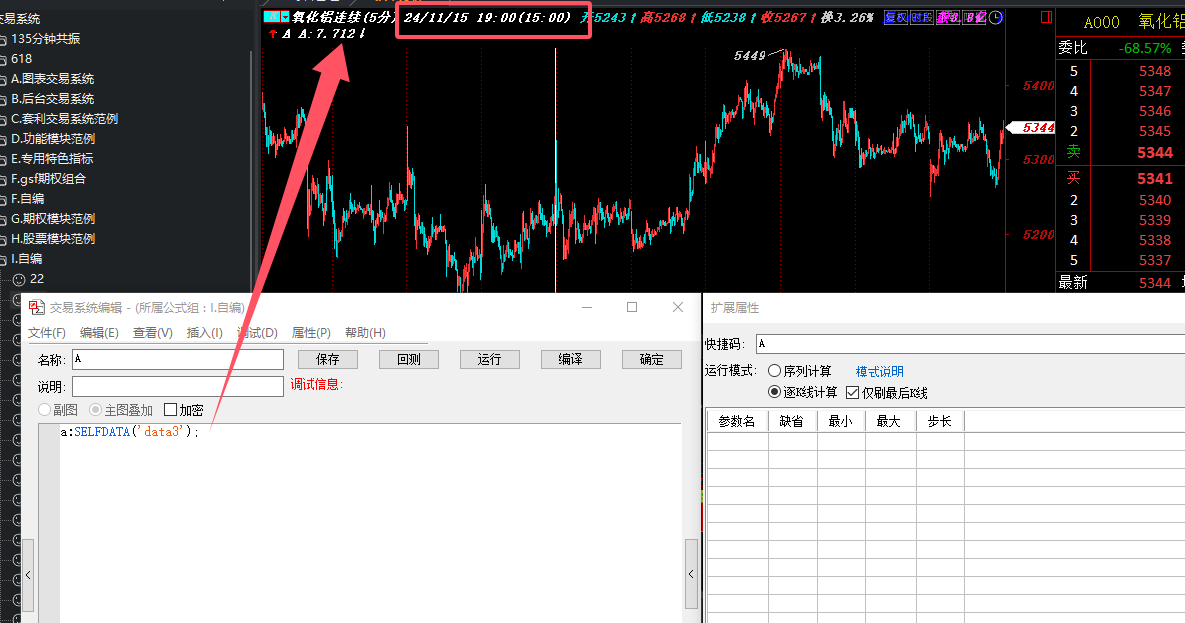Select I.自编 folder

(26, 259)
